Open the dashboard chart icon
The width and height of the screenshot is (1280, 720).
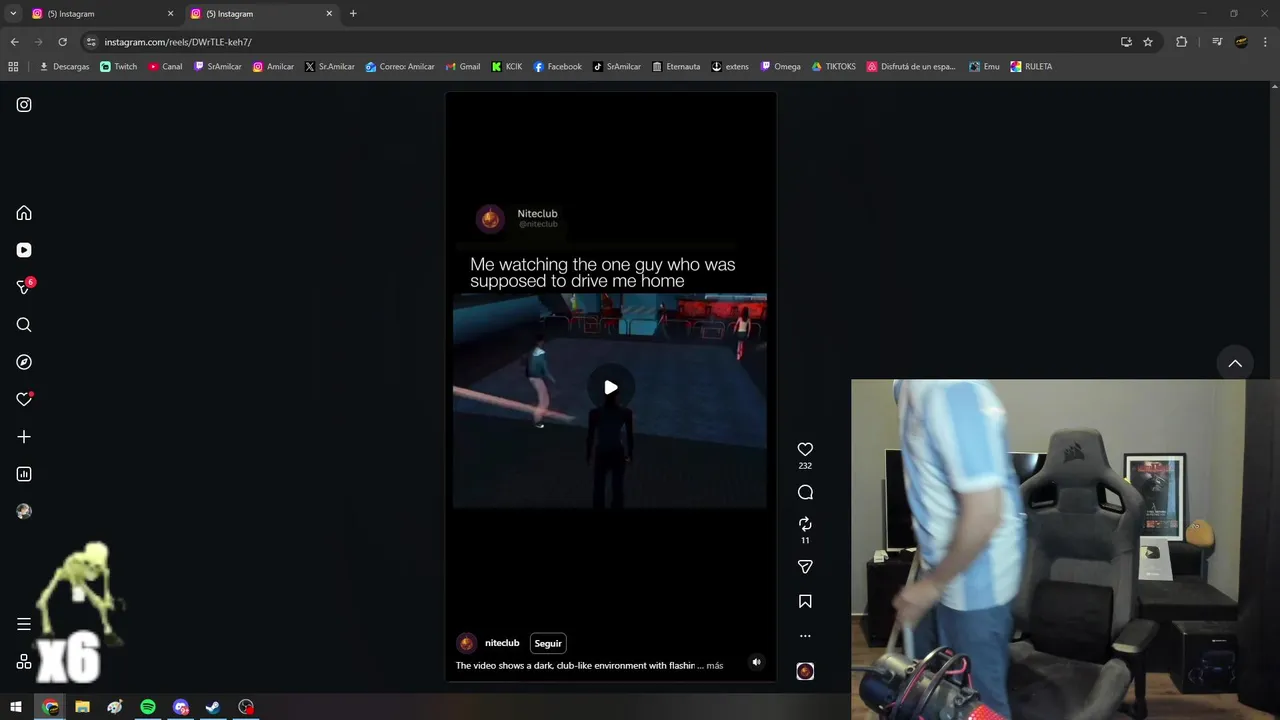(24, 474)
